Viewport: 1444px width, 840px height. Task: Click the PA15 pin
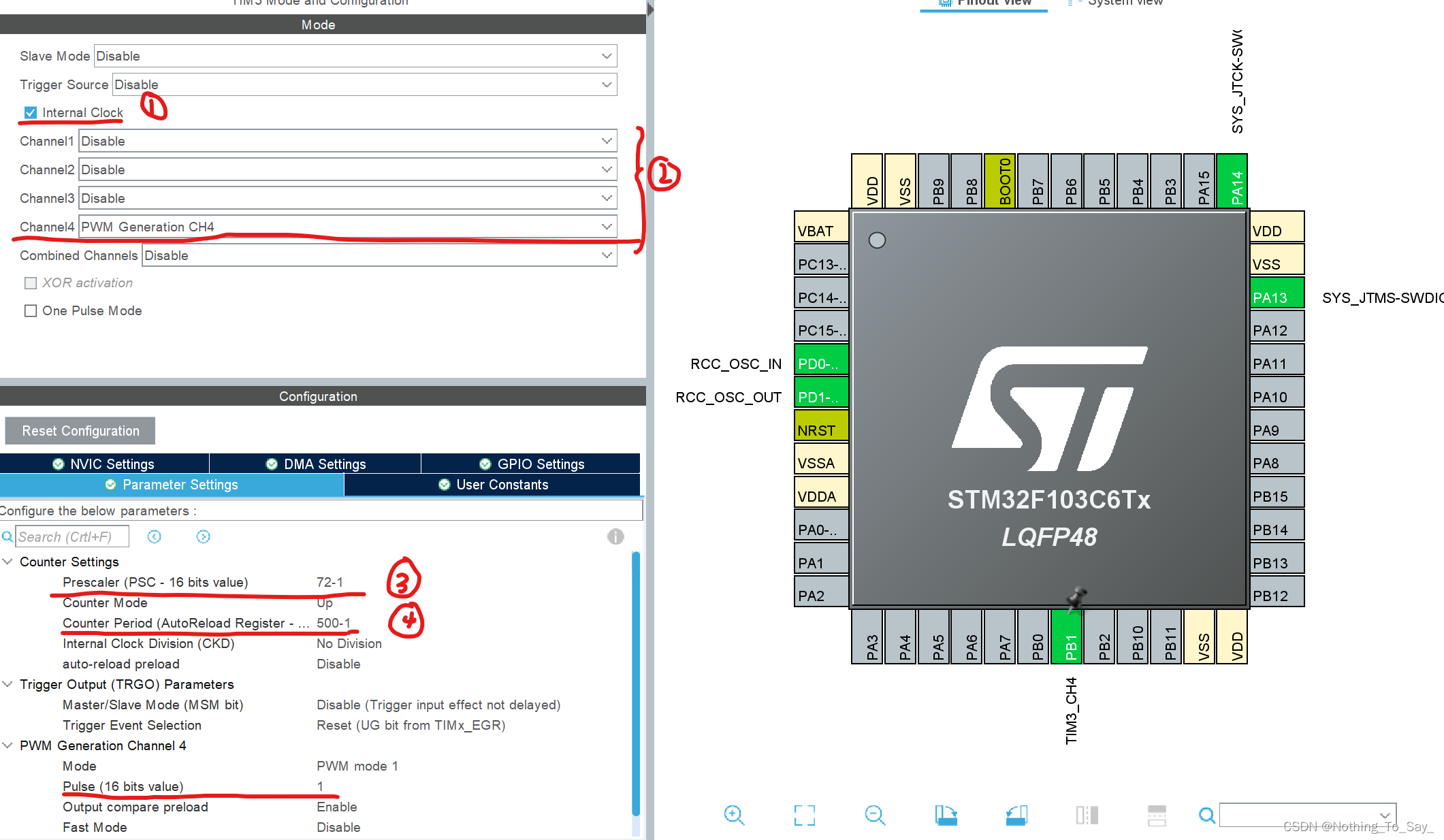(x=1199, y=180)
